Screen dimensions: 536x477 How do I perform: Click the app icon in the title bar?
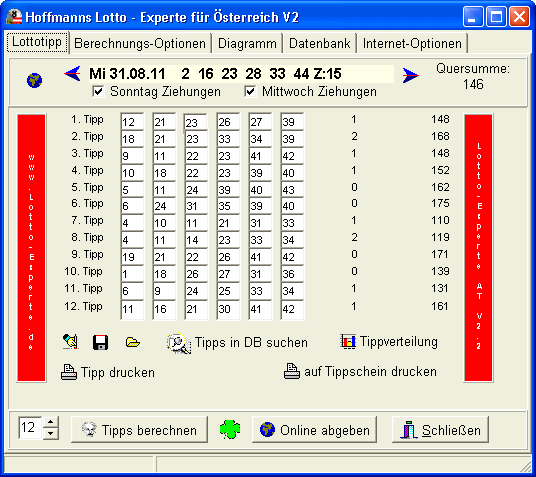[x=14, y=16]
